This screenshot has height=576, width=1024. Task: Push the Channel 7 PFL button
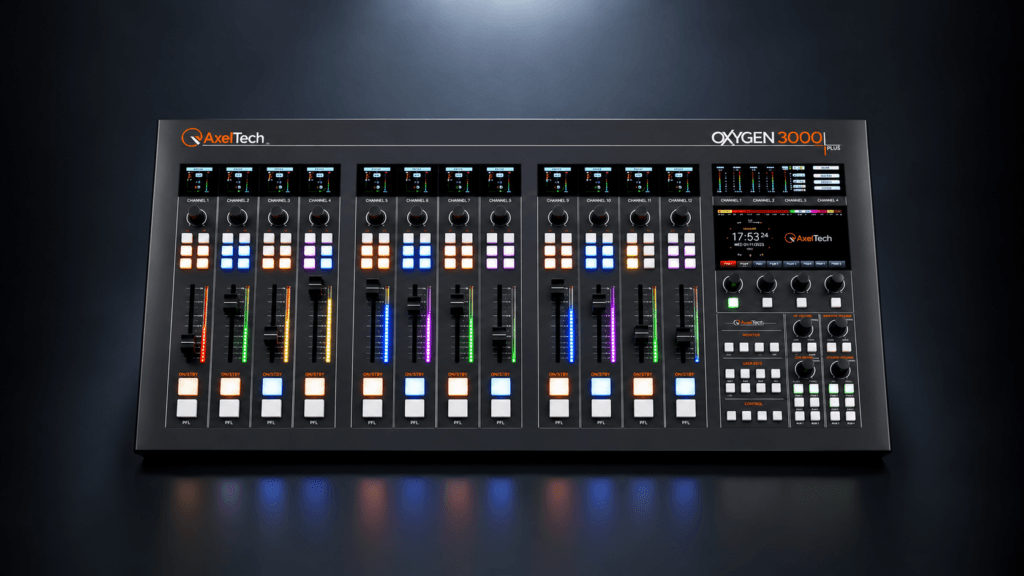458,408
